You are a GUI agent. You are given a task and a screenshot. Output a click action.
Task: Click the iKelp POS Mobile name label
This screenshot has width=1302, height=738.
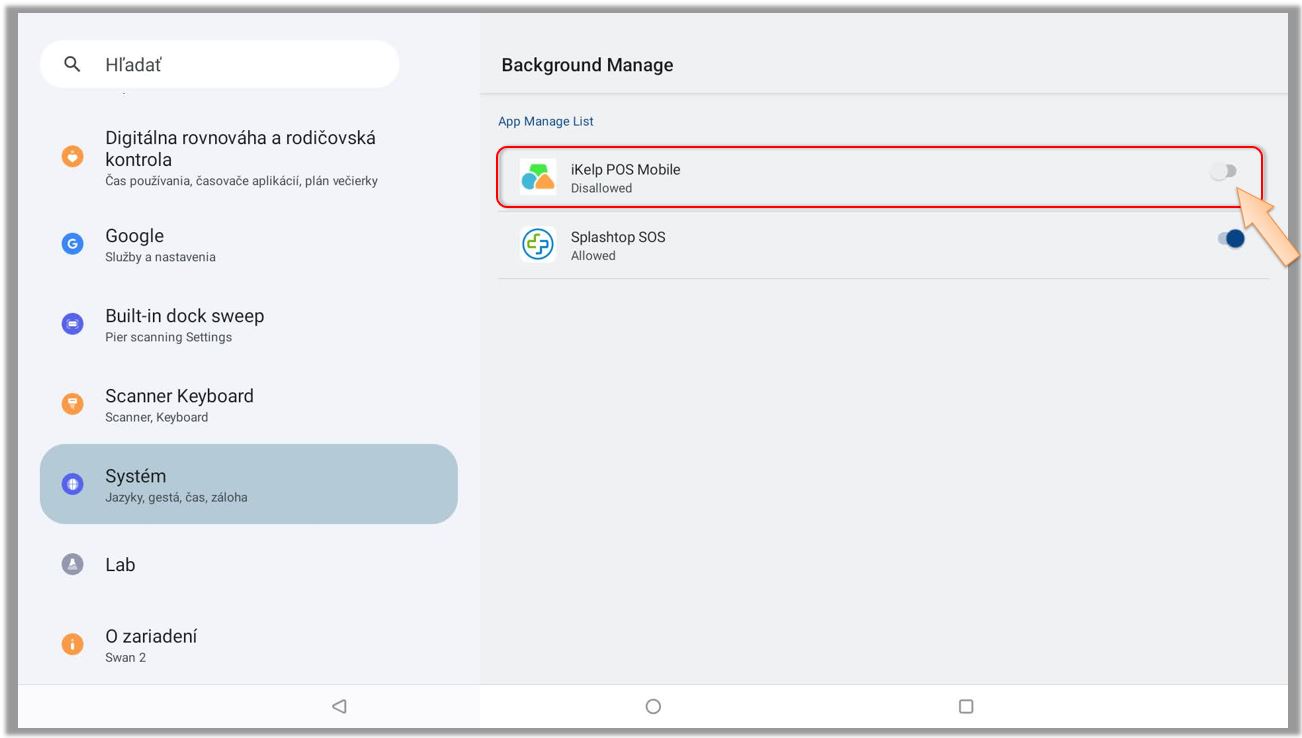(x=625, y=169)
